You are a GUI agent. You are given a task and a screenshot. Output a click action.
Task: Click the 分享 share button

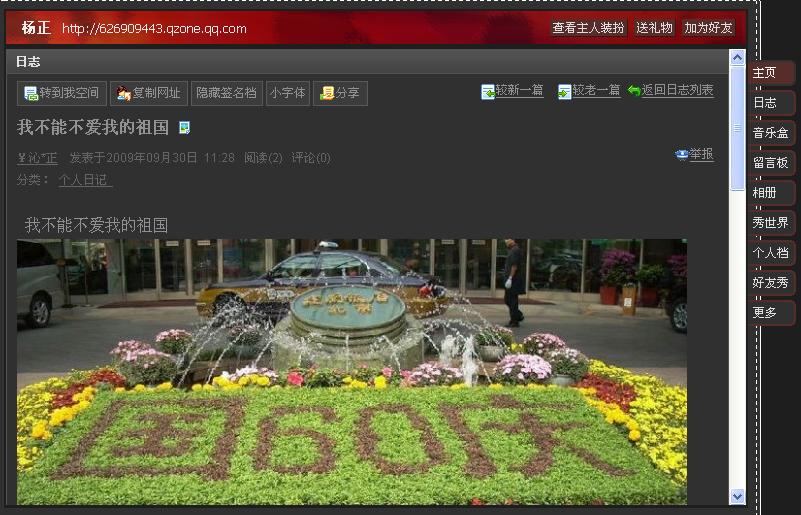340,93
